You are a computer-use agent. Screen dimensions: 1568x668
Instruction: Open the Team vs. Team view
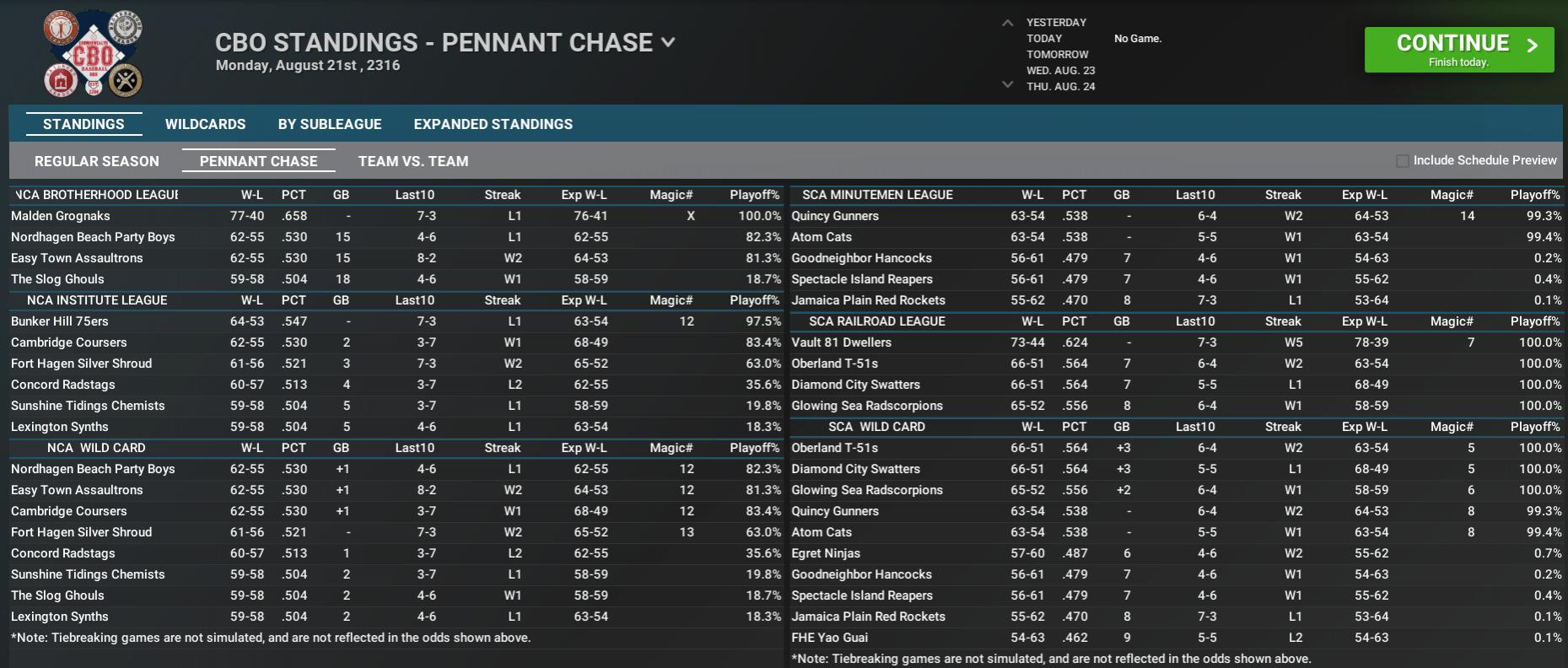click(412, 161)
